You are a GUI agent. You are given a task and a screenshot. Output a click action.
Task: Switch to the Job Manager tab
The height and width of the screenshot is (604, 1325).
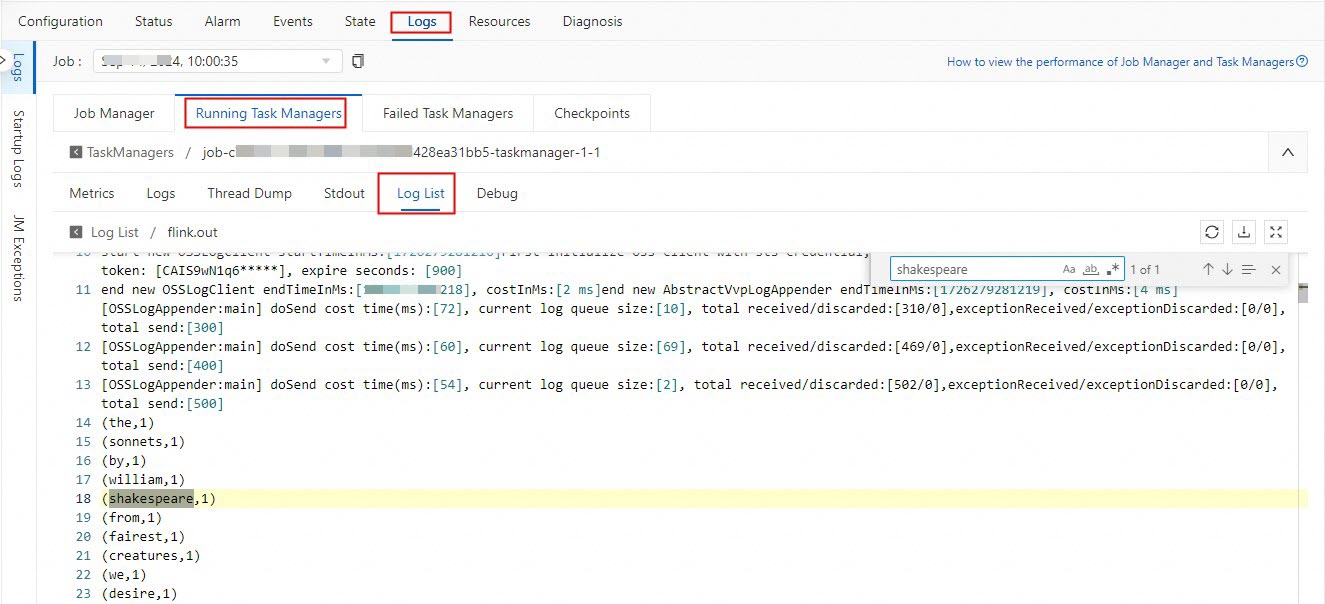click(114, 113)
